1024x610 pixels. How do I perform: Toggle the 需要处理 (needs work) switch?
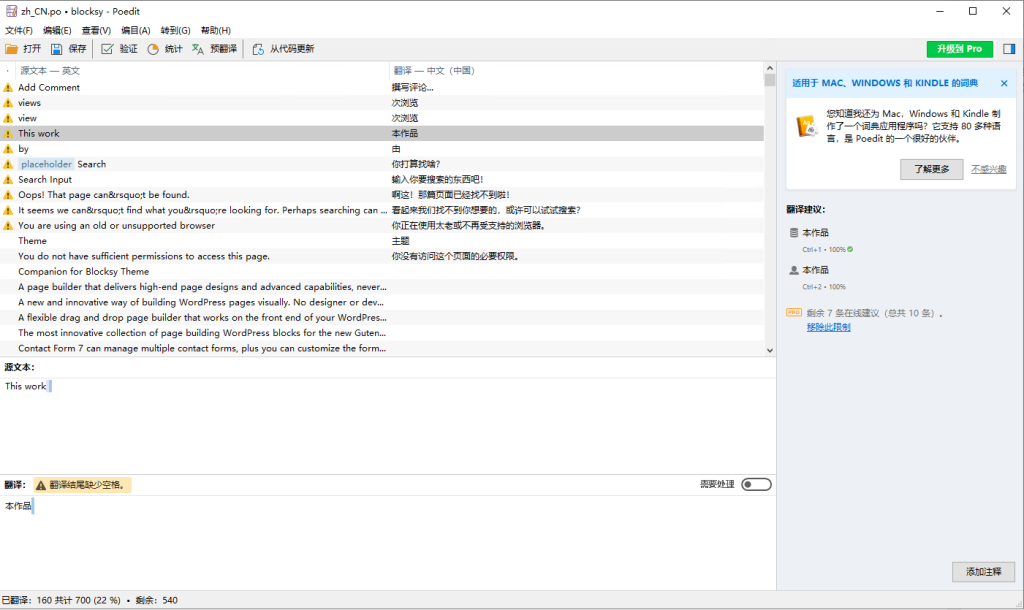pyautogui.click(x=756, y=485)
